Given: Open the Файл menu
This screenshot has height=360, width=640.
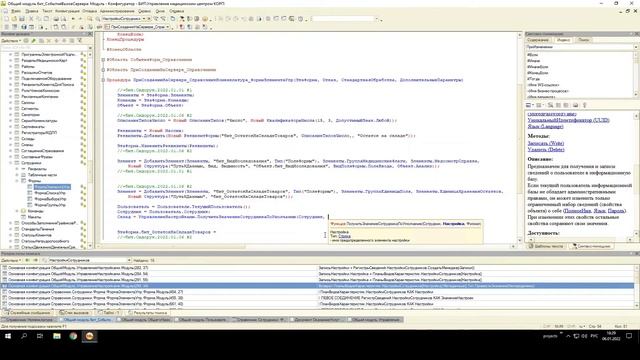Looking at the screenshot, I should point(16,11).
